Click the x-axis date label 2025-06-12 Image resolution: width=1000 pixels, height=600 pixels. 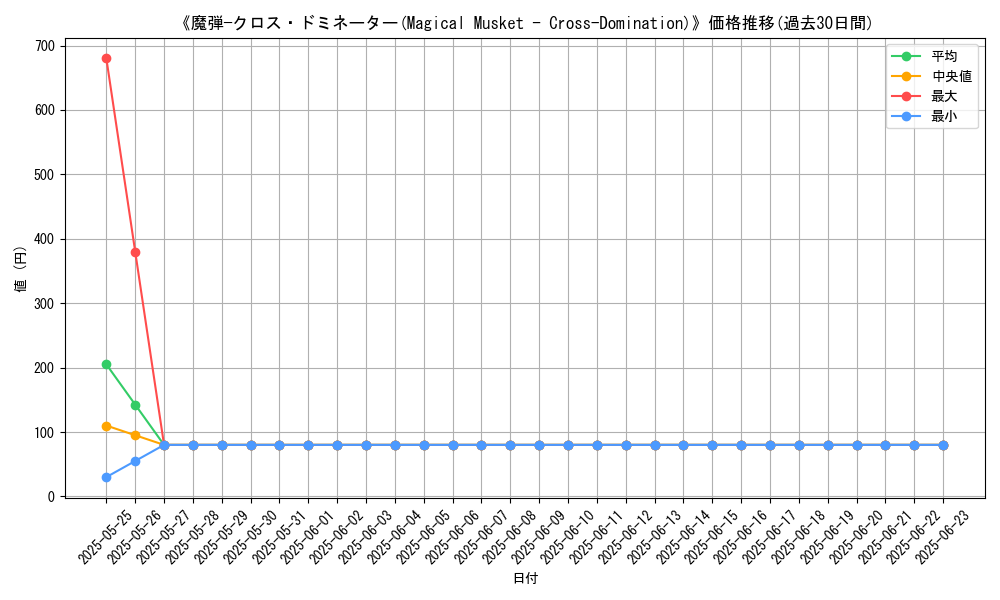click(625, 537)
